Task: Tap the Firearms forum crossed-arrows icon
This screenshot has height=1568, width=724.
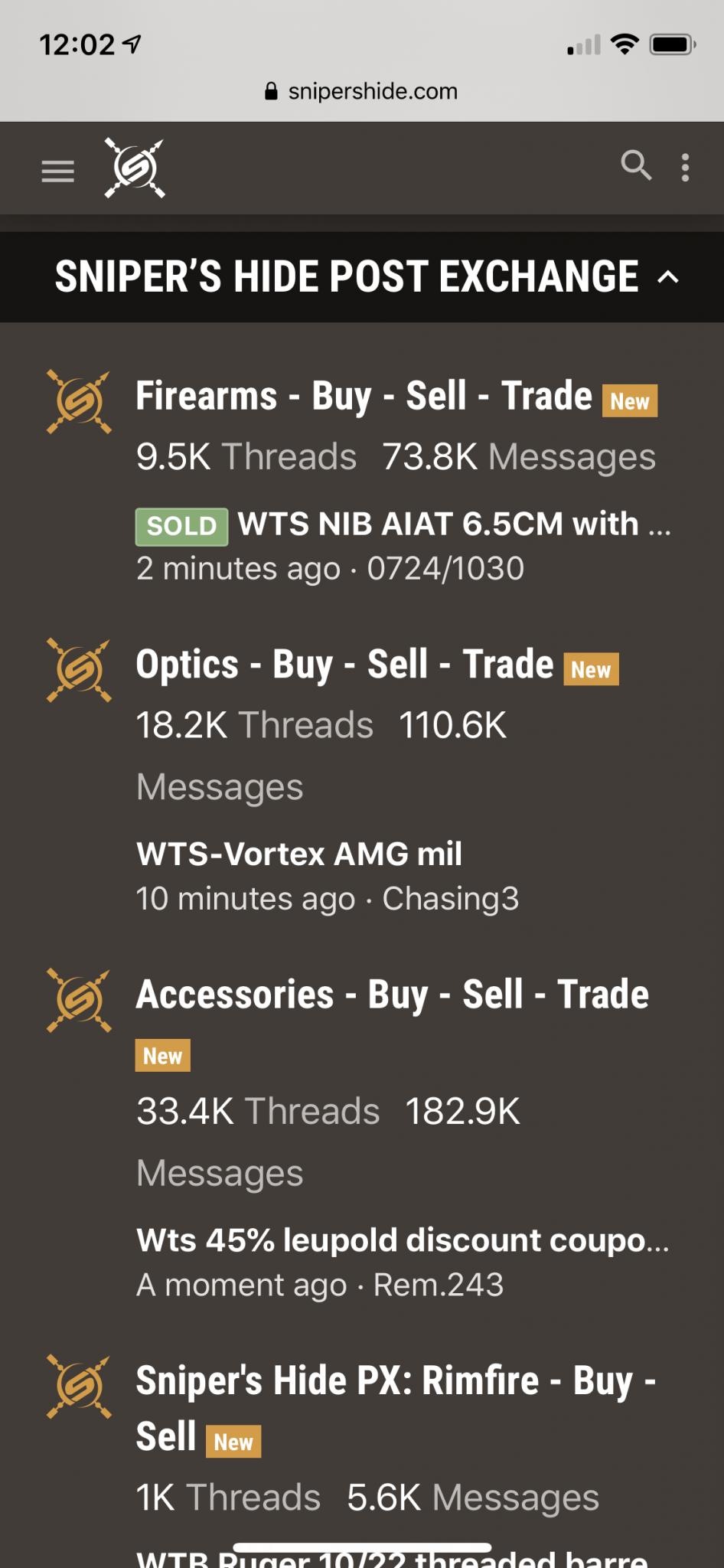Action: click(x=79, y=401)
